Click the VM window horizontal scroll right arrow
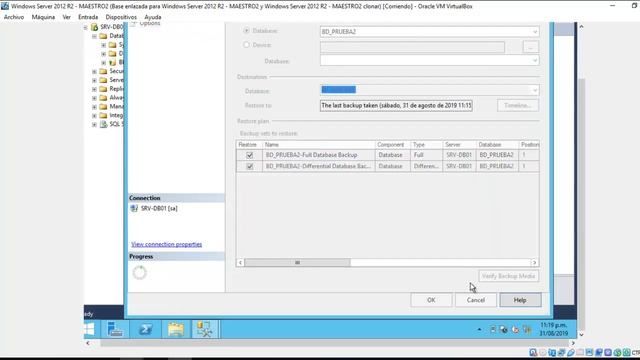Screen dimensions: 640x360 (x=573, y=343)
